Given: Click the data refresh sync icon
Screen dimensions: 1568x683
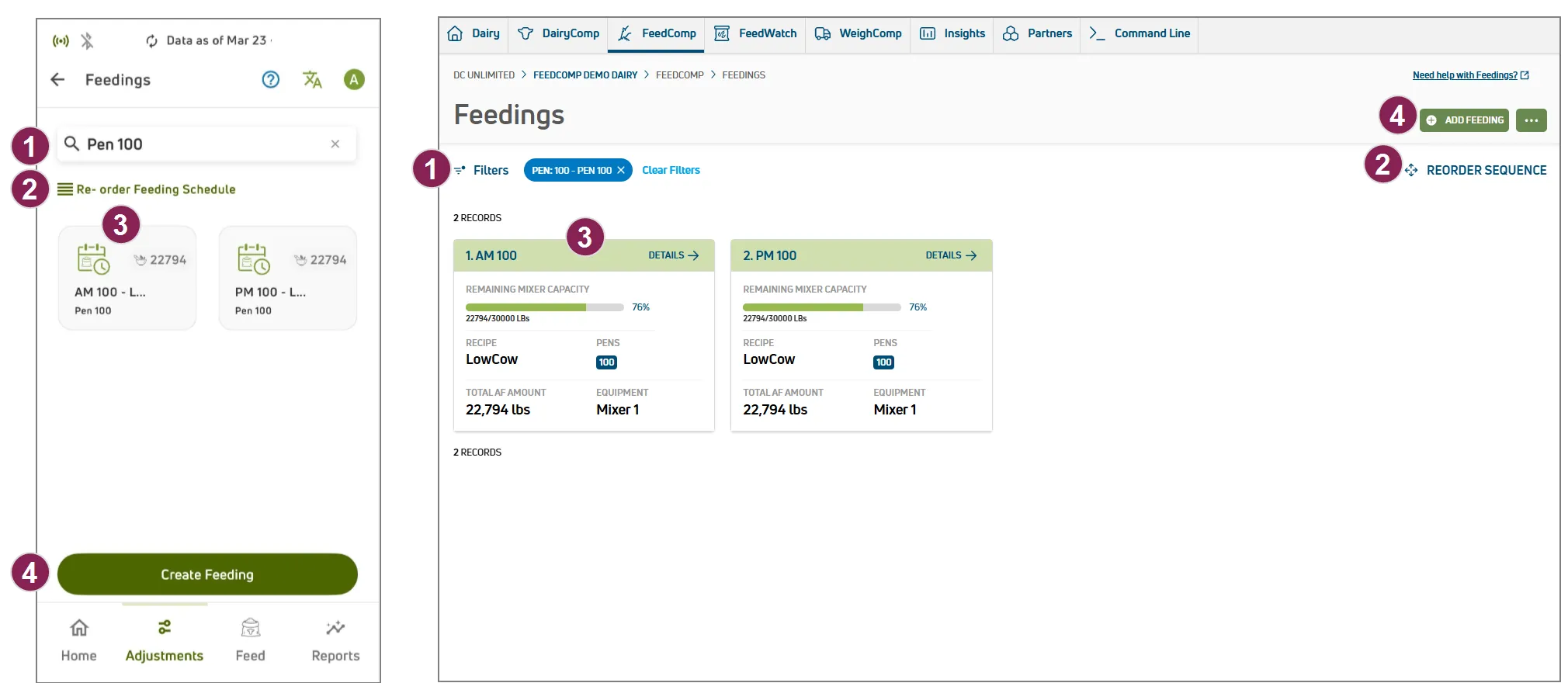Looking at the screenshot, I should (152, 40).
